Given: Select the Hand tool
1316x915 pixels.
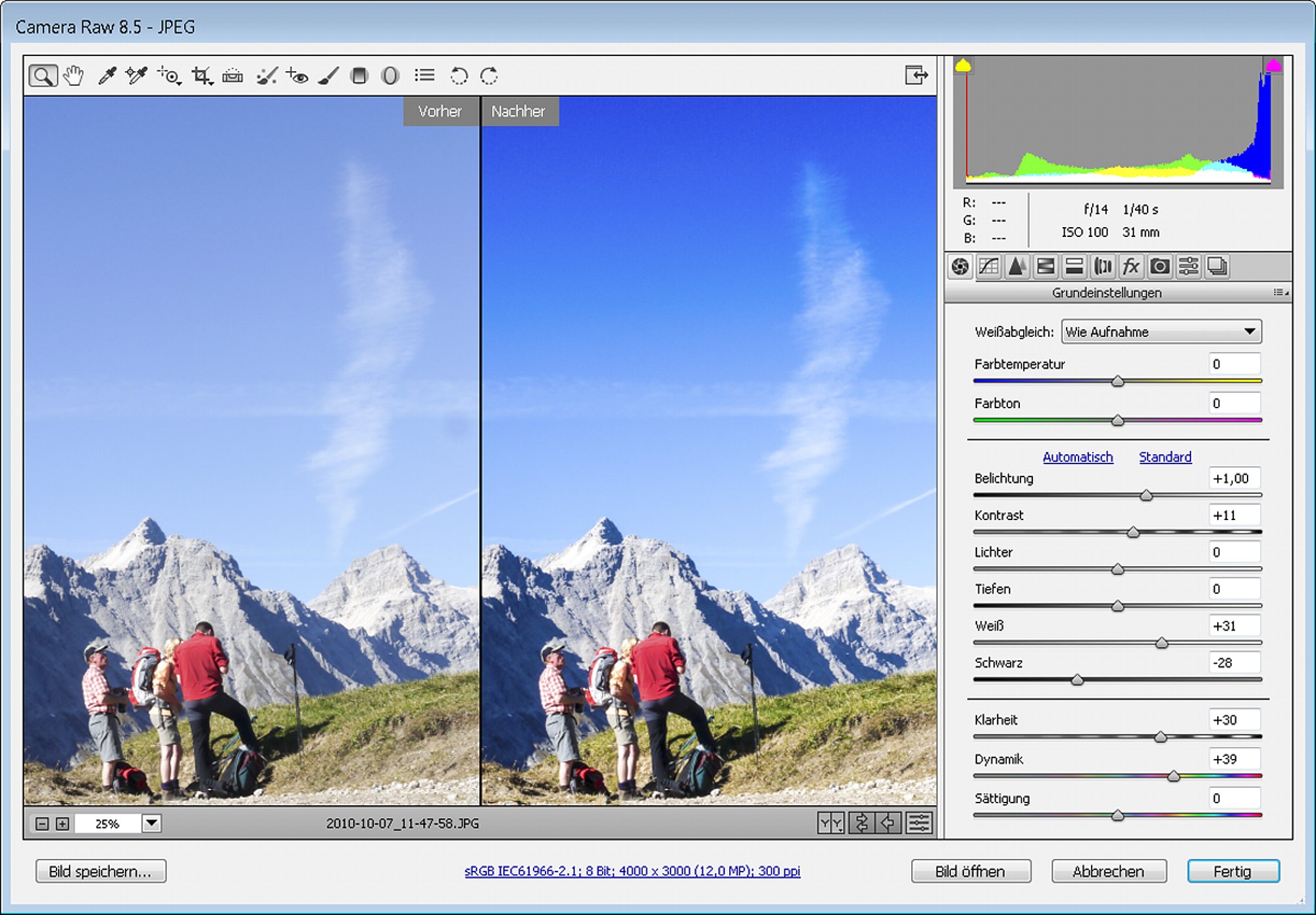Looking at the screenshot, I should pyautogui.click(x=73, y=76).
